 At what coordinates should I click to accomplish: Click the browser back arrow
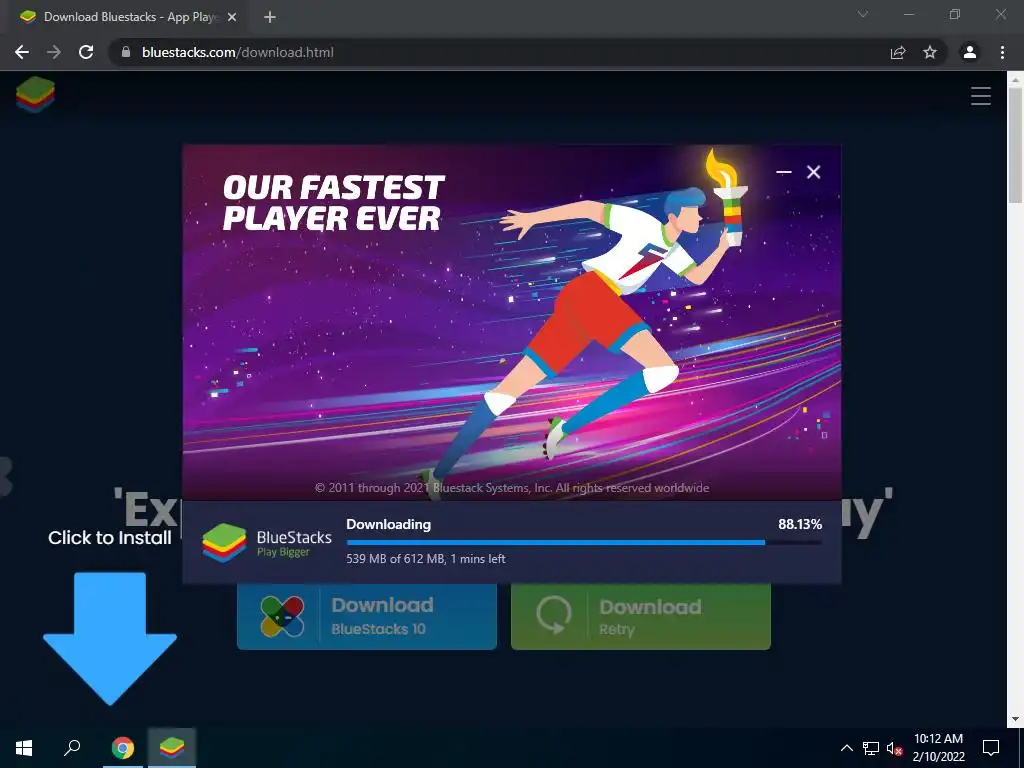[22, 52]
